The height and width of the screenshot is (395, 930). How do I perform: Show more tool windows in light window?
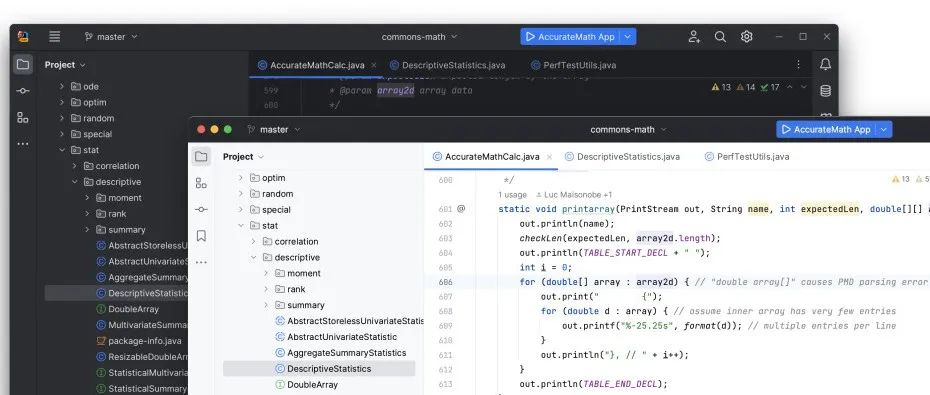point(201,262)
